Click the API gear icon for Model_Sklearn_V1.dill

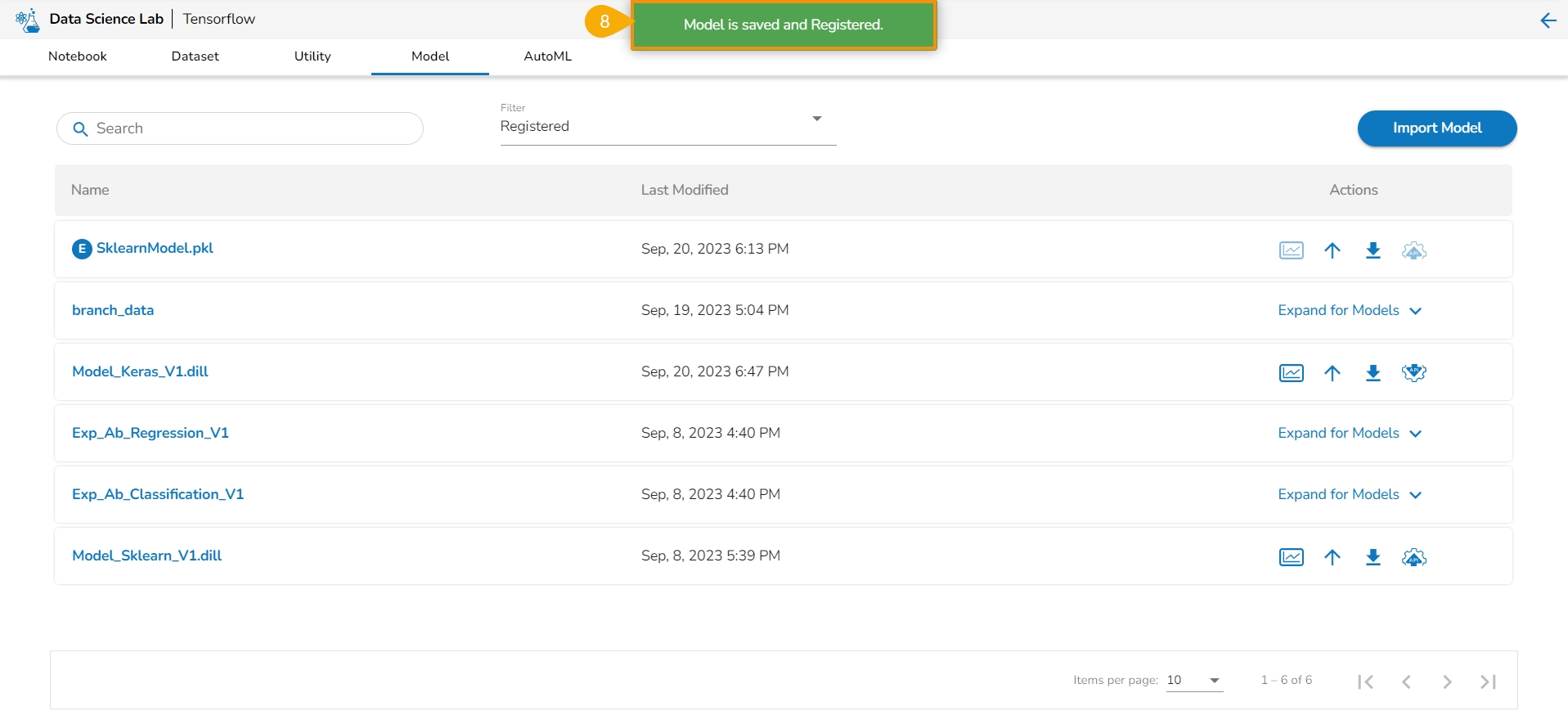[x=1413, y=557]
